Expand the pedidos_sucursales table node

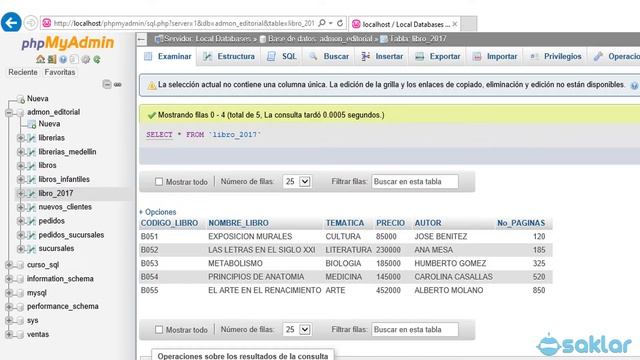pyautogui.click(x=20, y=235)
